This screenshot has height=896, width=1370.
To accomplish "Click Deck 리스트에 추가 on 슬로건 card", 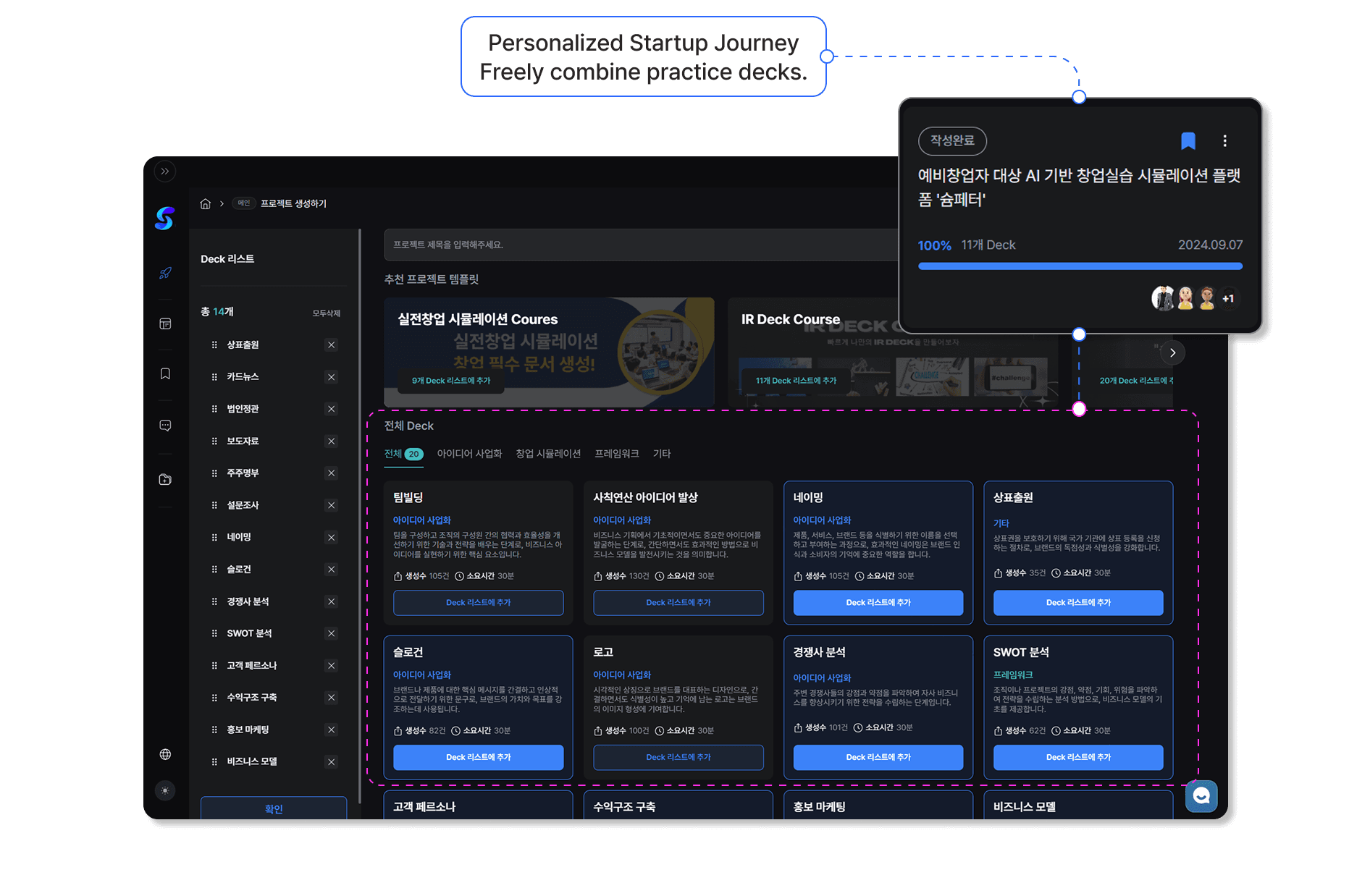I will 478,758.
